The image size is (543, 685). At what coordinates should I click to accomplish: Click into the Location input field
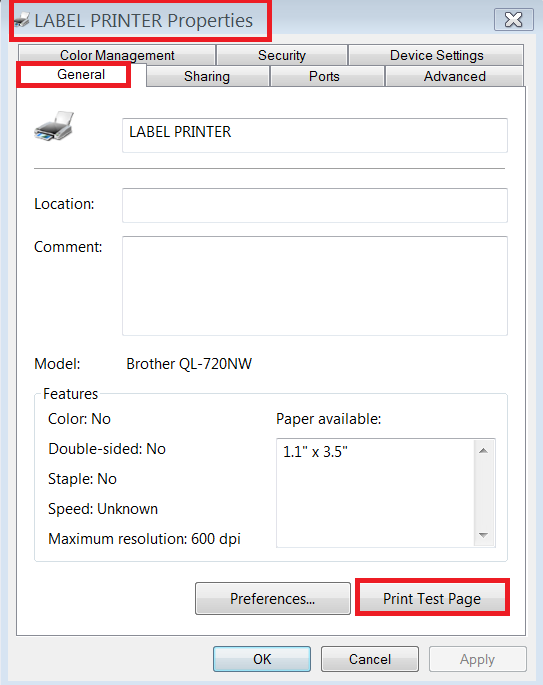(x=315, y=205)
